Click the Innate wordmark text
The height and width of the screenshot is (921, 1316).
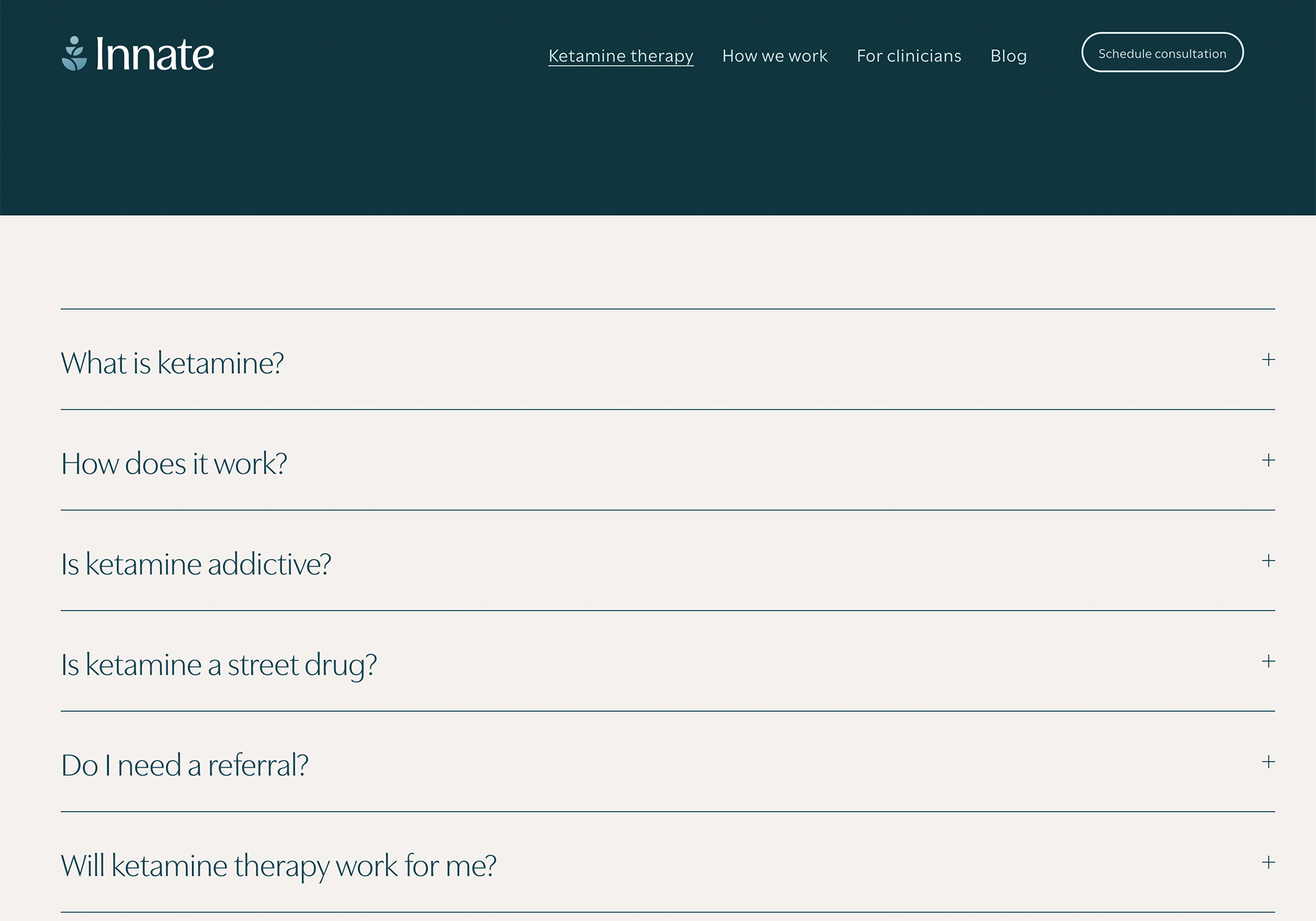pyautogui.click(x=155, y=54)
